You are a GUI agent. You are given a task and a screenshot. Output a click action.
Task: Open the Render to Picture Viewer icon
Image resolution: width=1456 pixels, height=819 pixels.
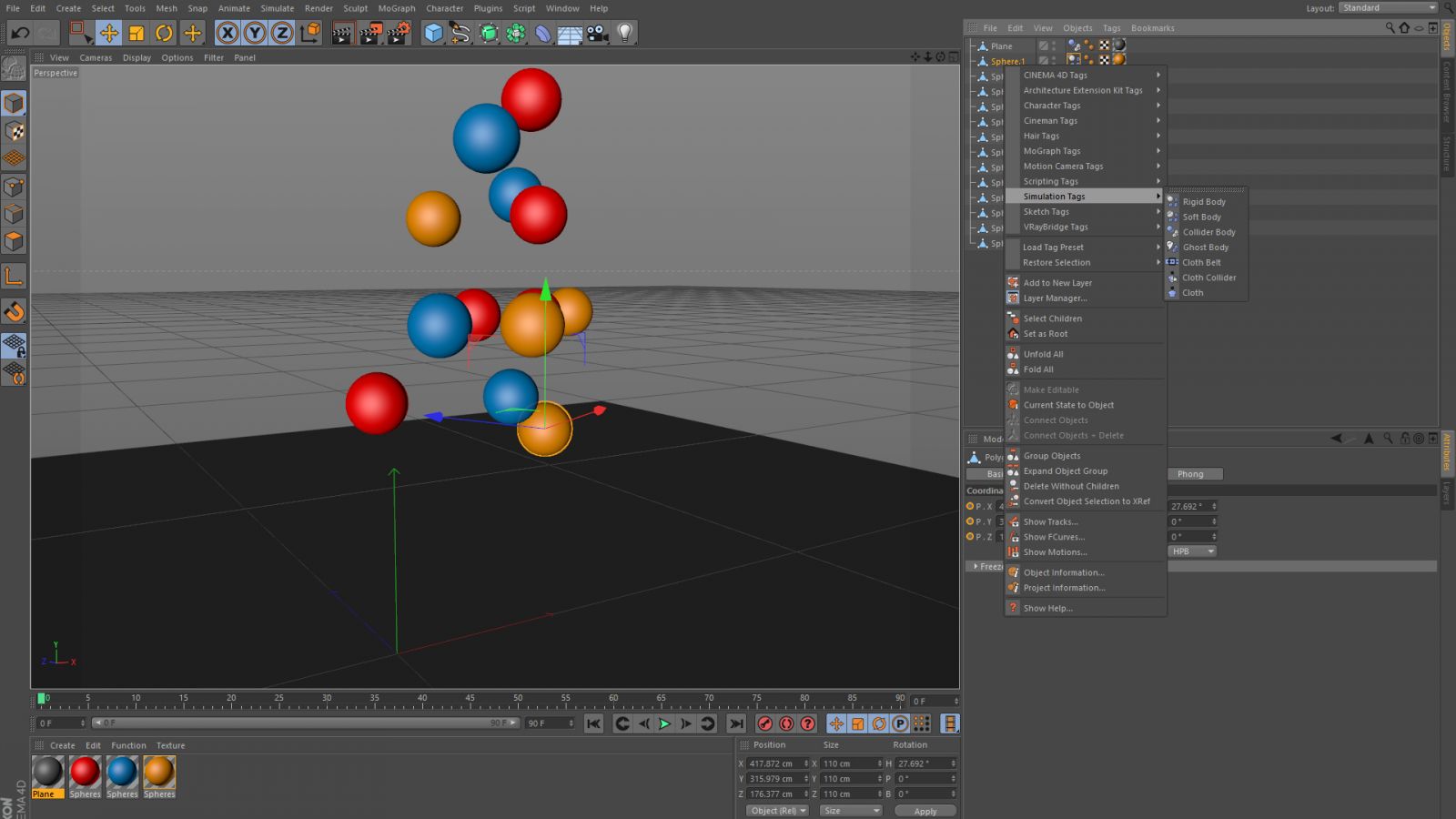[370, 34]
